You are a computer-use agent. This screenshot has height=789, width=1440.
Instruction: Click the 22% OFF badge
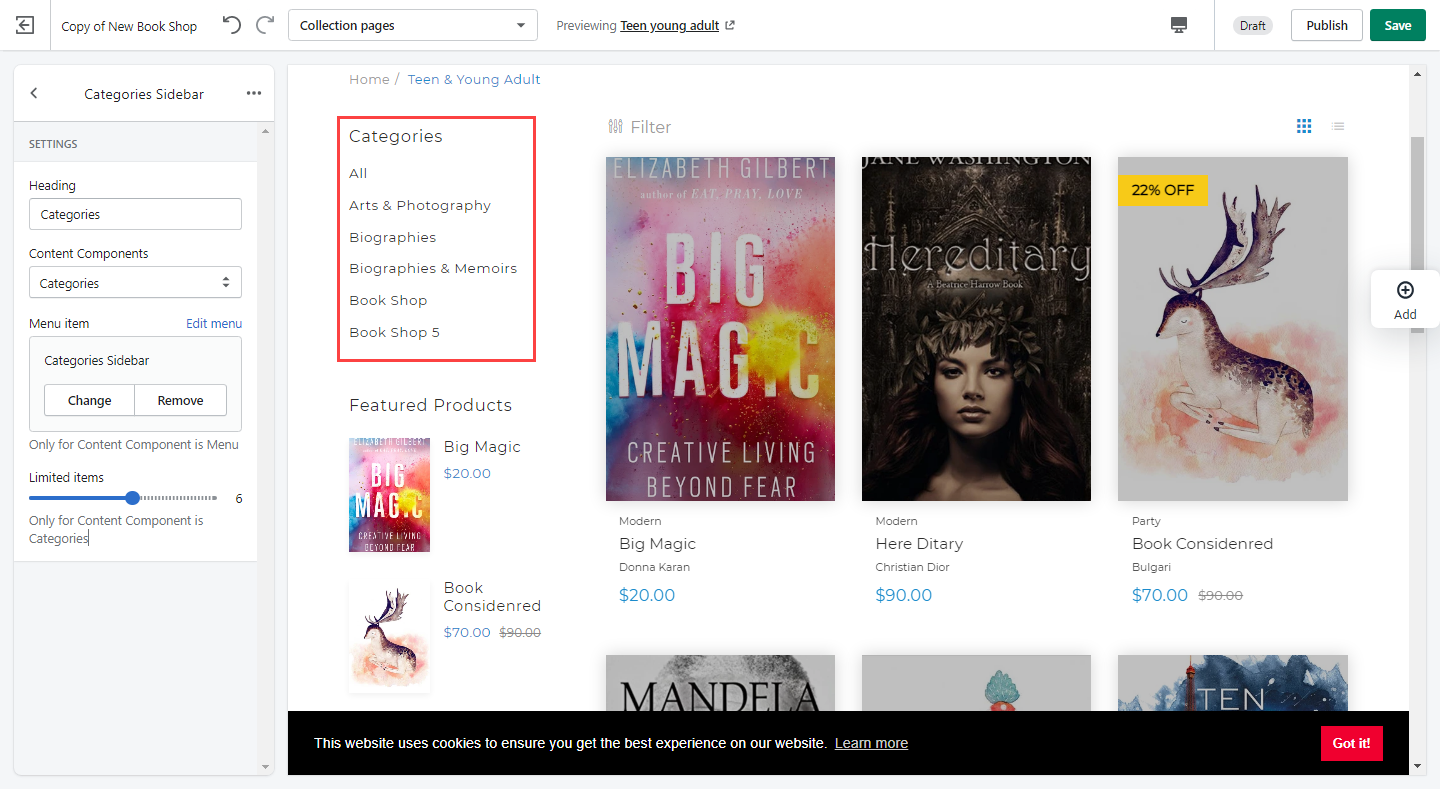(1163, 190)
